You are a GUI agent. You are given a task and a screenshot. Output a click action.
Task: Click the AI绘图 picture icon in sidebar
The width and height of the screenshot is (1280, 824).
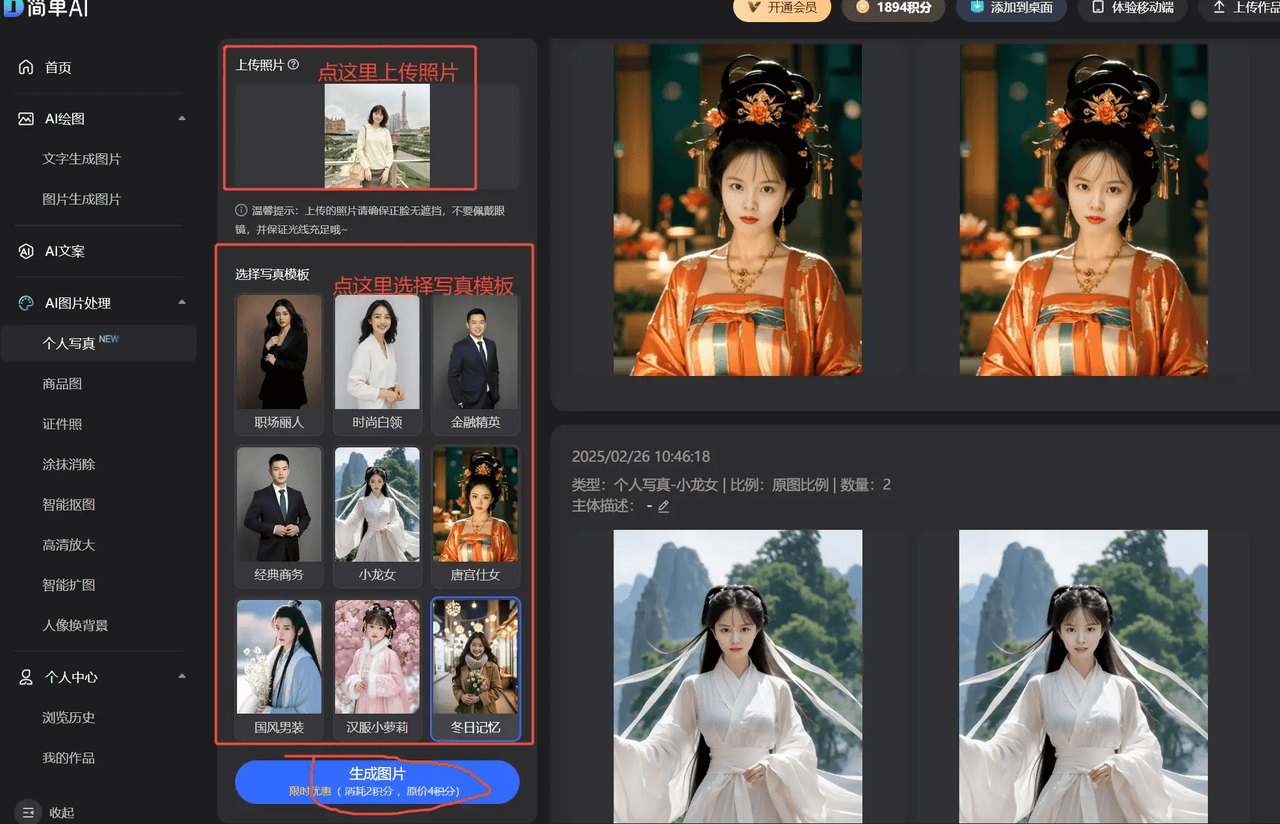tap(26, 119)
